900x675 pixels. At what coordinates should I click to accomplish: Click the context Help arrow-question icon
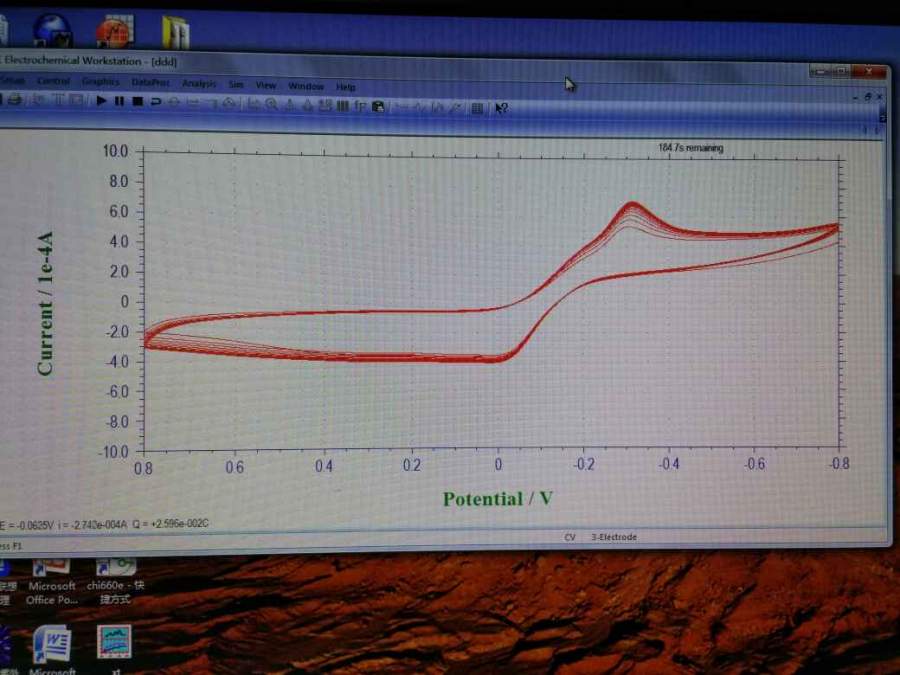click(x=501, y=108)
